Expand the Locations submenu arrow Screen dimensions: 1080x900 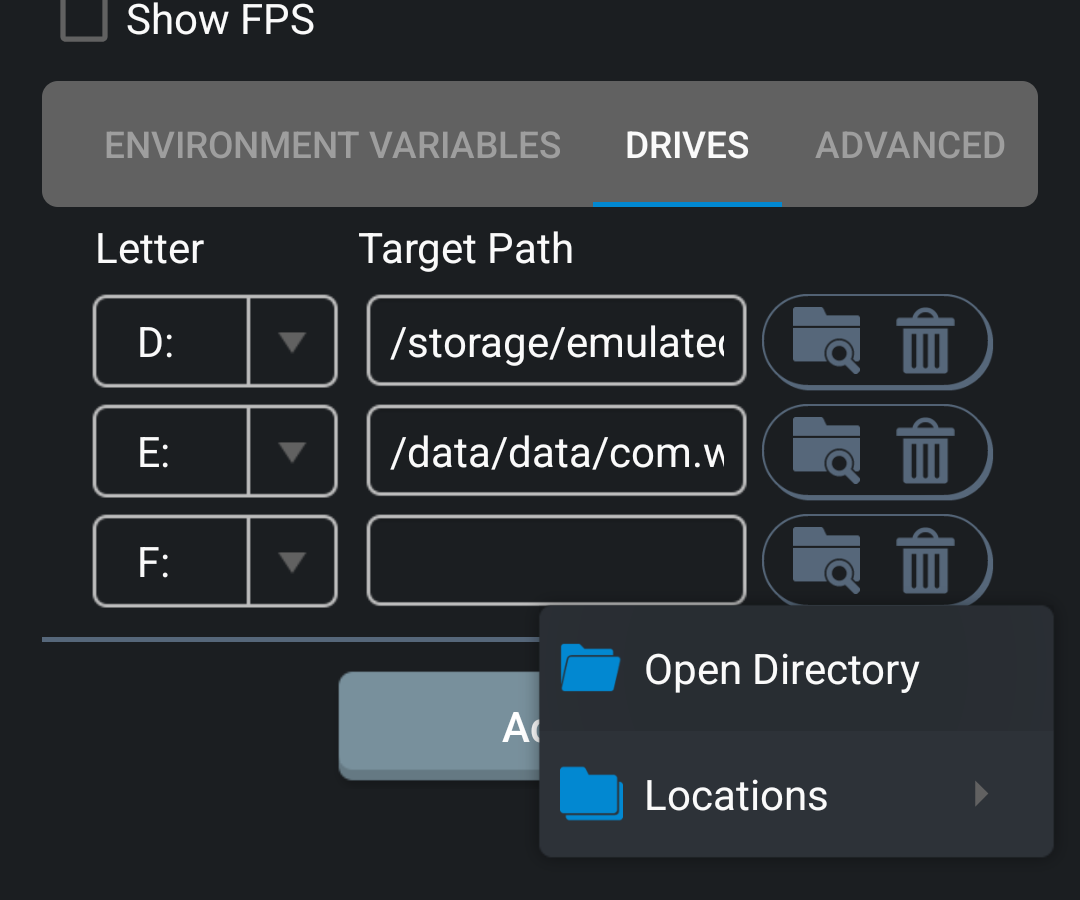981,794
